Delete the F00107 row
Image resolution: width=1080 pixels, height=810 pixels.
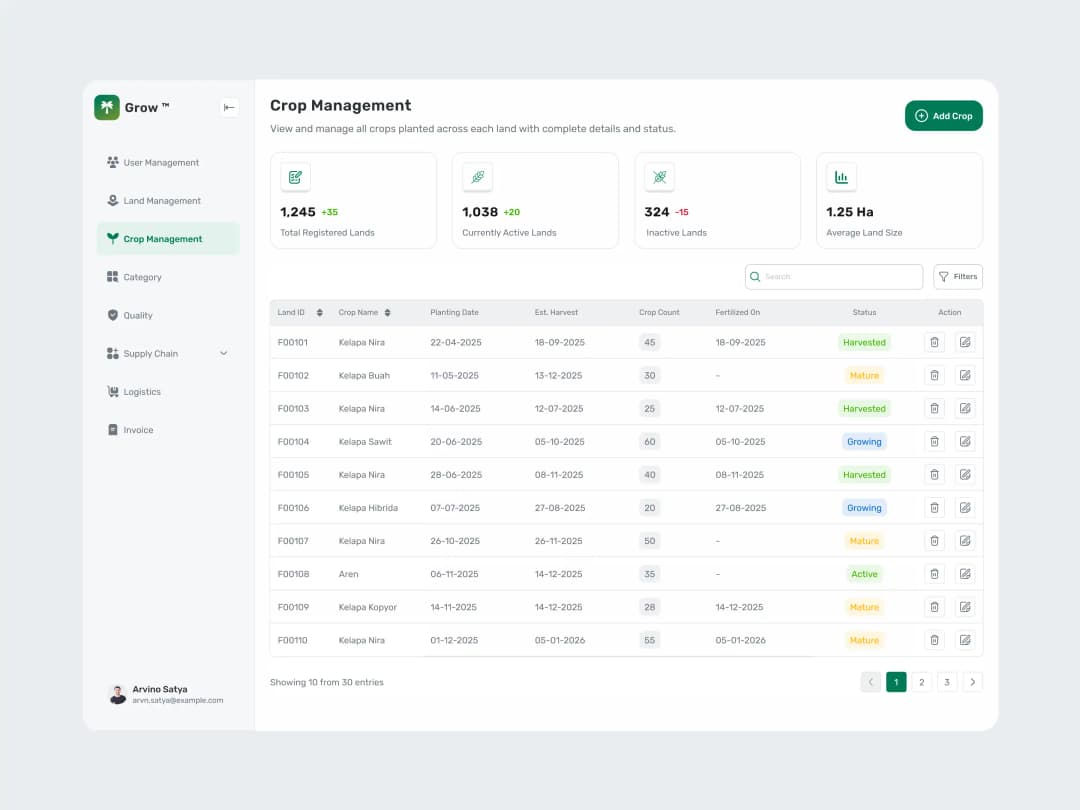click(934, 541)
